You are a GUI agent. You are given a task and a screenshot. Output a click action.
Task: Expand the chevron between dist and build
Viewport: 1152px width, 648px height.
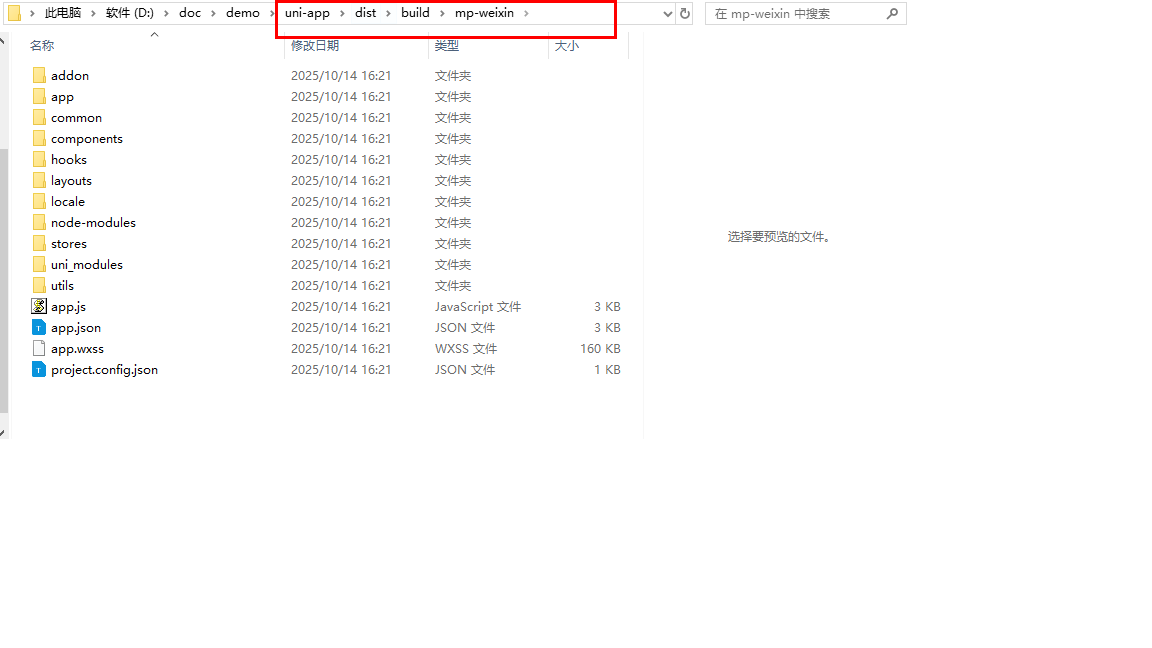tap(389, 14)
